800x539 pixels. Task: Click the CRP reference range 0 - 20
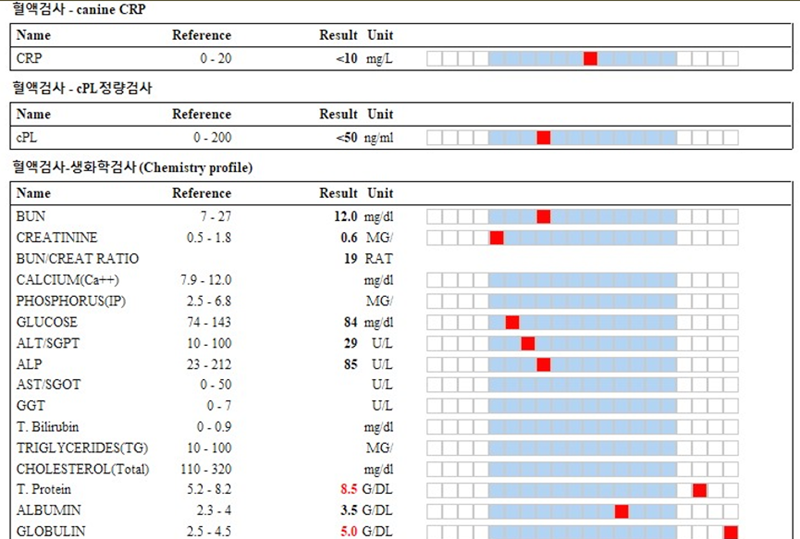point(215,59)
